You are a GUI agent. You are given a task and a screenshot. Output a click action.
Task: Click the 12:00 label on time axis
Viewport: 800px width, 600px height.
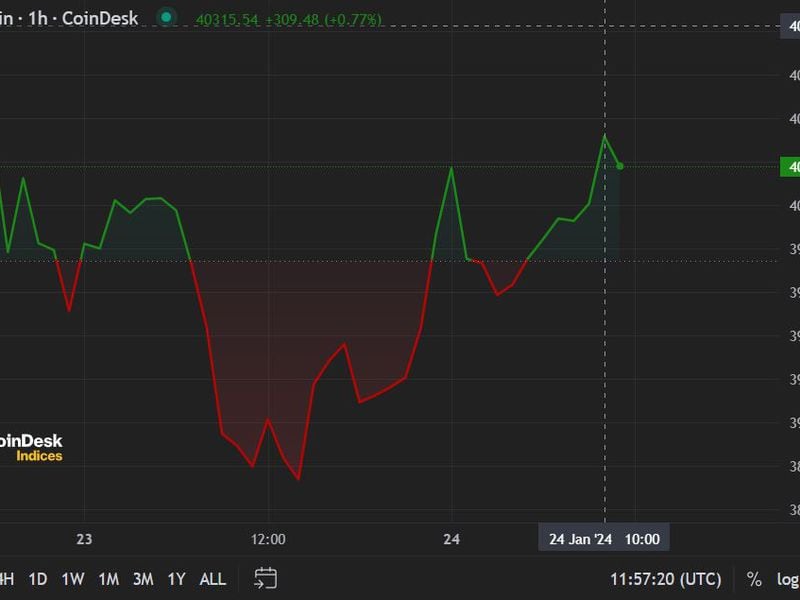(268, 539)
